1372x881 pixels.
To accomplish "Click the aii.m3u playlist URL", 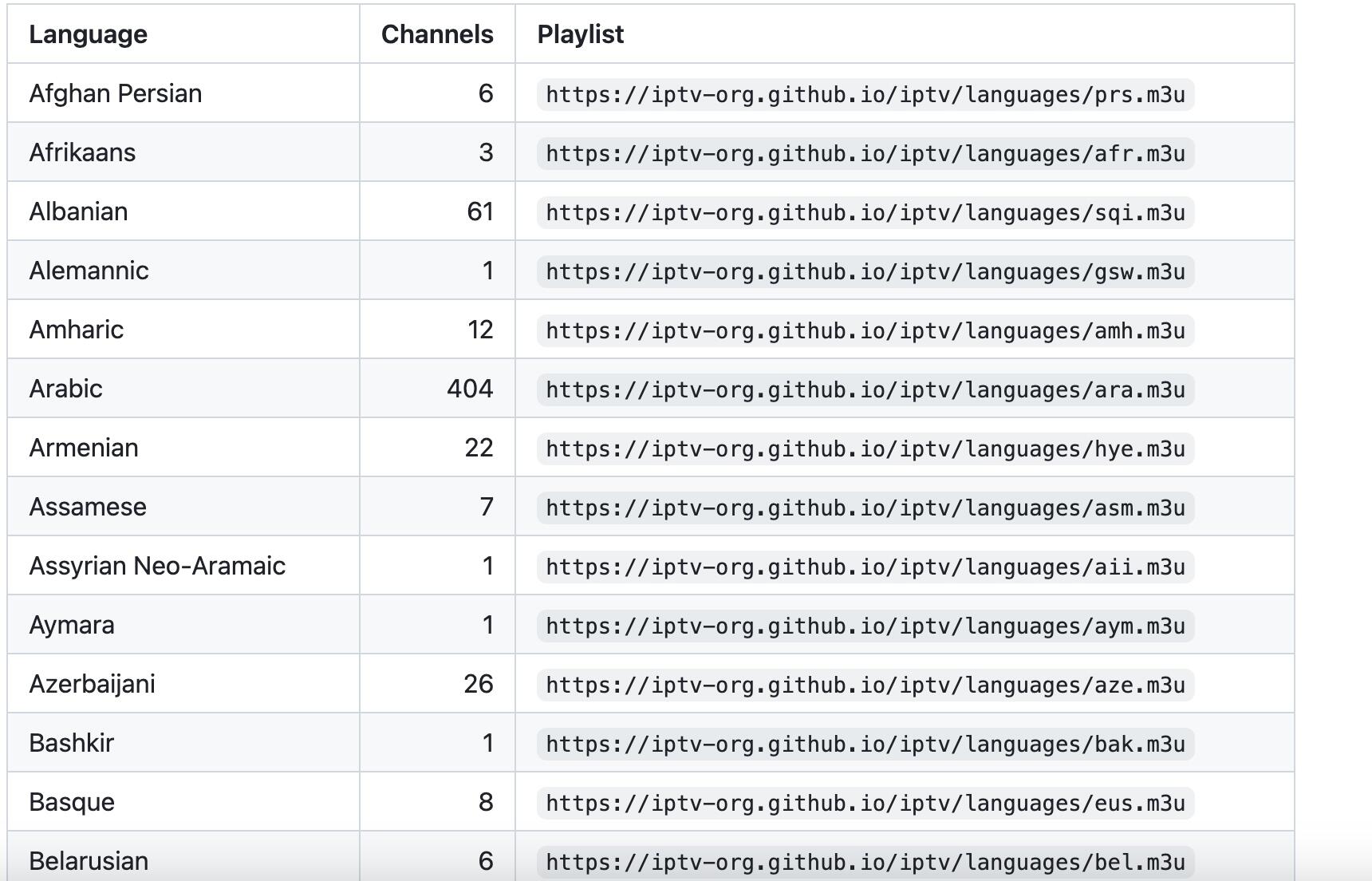I will [x=865, y=567].
